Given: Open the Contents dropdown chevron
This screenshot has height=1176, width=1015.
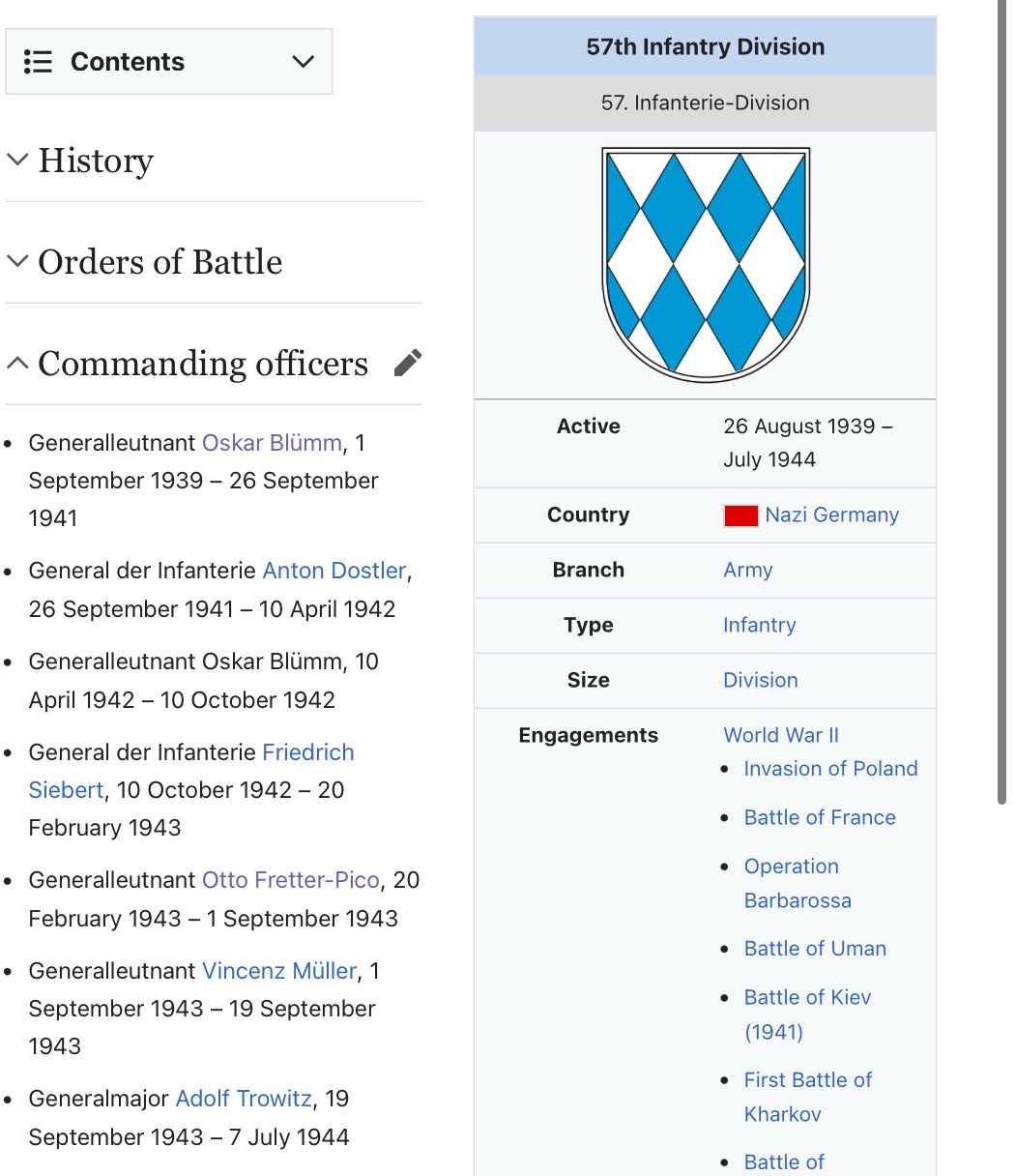Looking at the screenshot, I should click(x=303, y=62).
